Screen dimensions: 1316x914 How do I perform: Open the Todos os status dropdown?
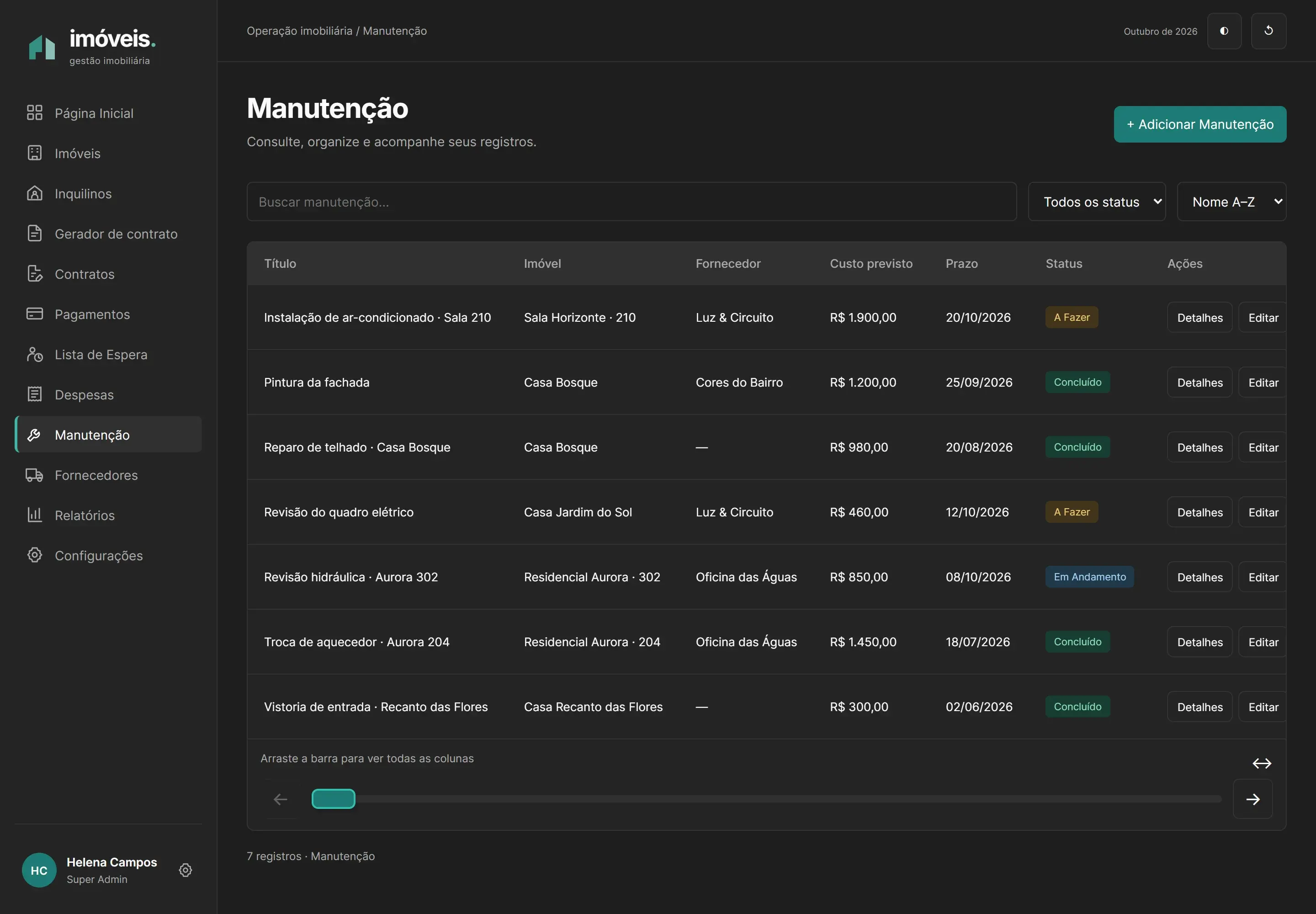coord(1097,202)
